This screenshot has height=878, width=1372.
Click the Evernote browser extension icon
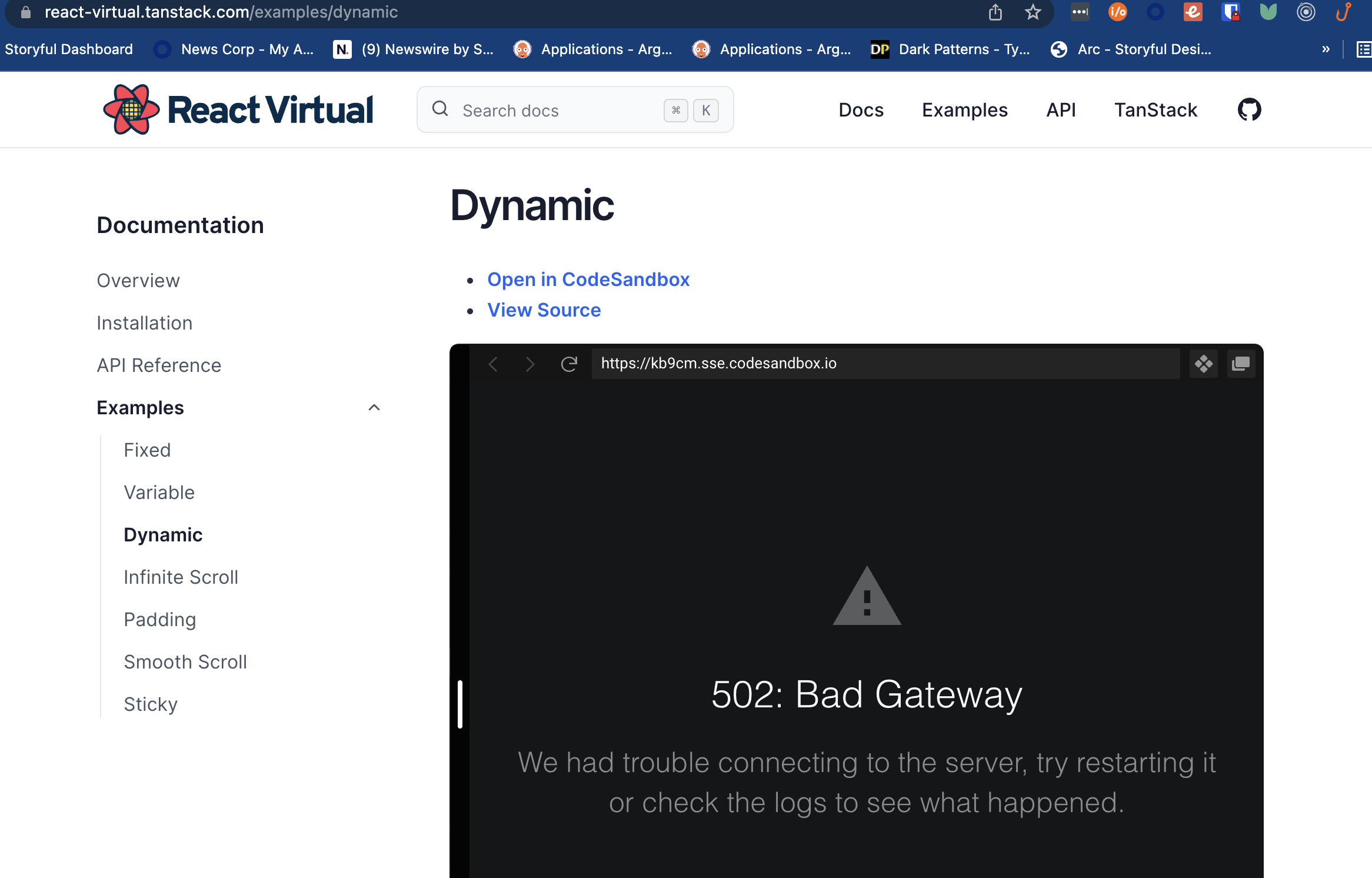tap(1193, 12)
